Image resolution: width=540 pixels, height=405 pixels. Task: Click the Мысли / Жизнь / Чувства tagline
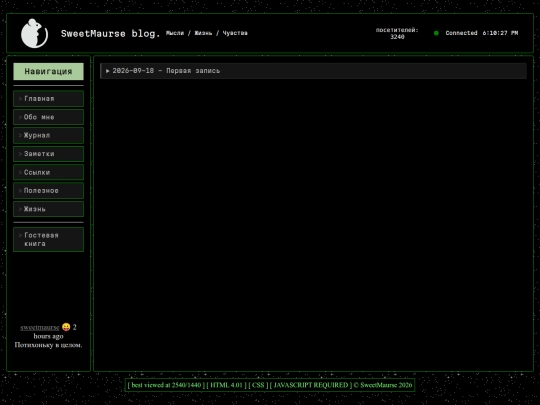[x=207, y=33]
